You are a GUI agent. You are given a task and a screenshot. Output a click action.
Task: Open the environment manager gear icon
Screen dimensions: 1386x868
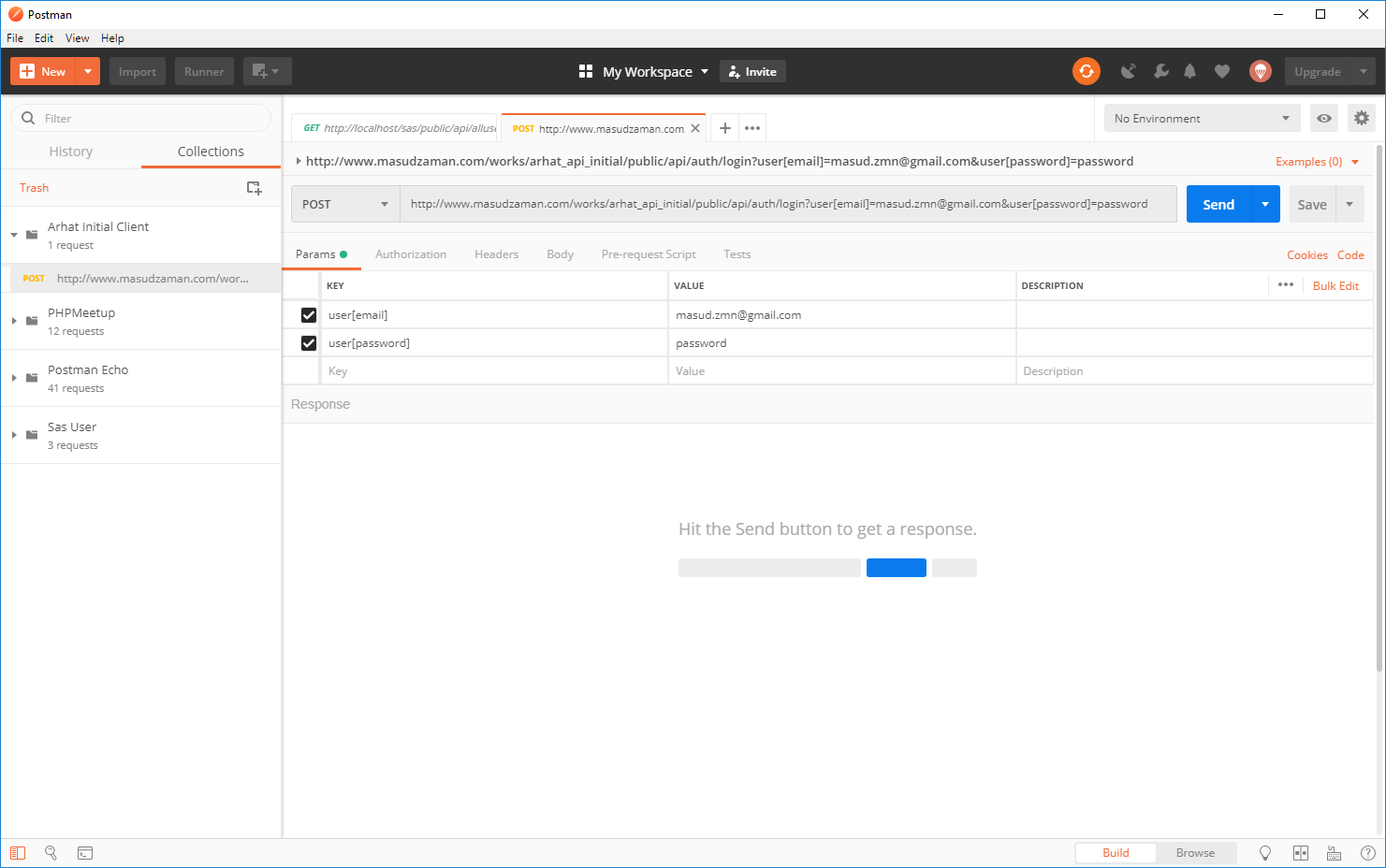click(x=1361, y=118)
